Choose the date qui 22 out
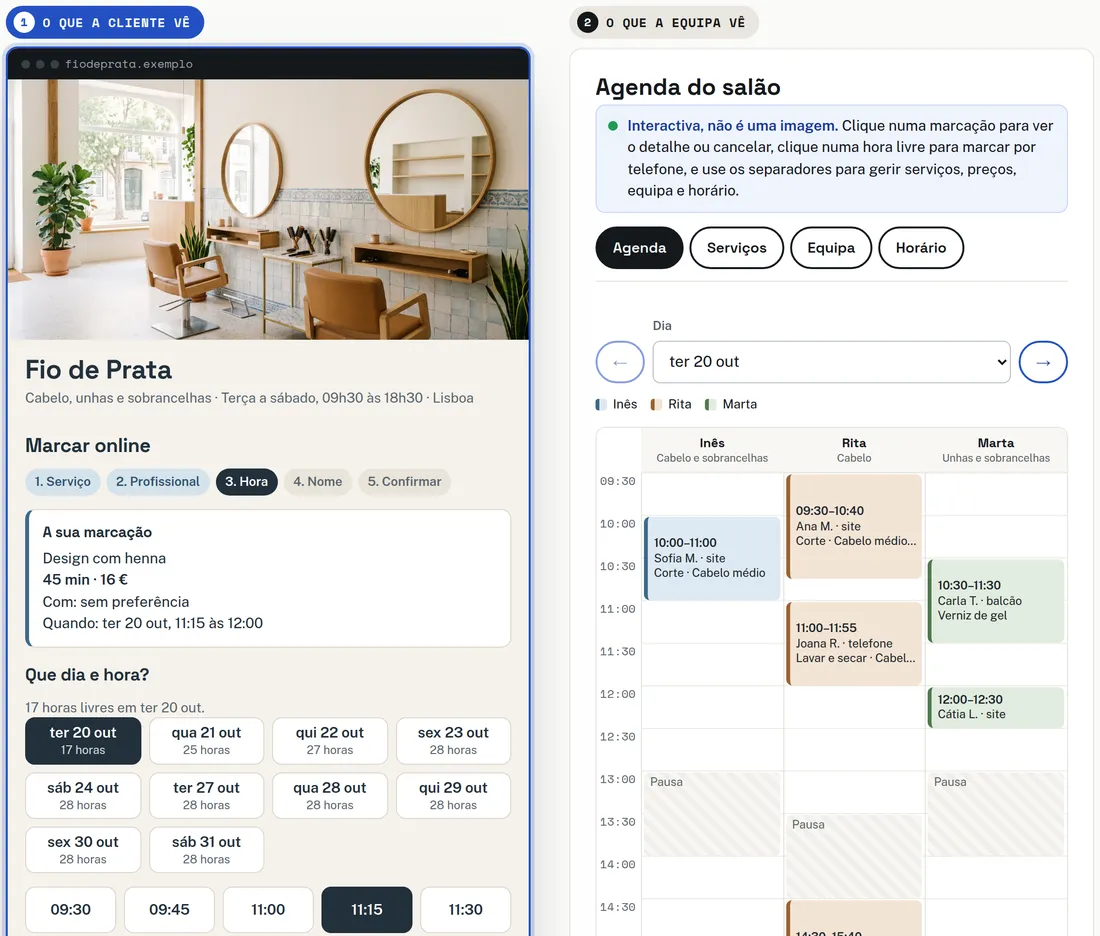Viewport: 1100px width, 936px height. tap(330, 740)
